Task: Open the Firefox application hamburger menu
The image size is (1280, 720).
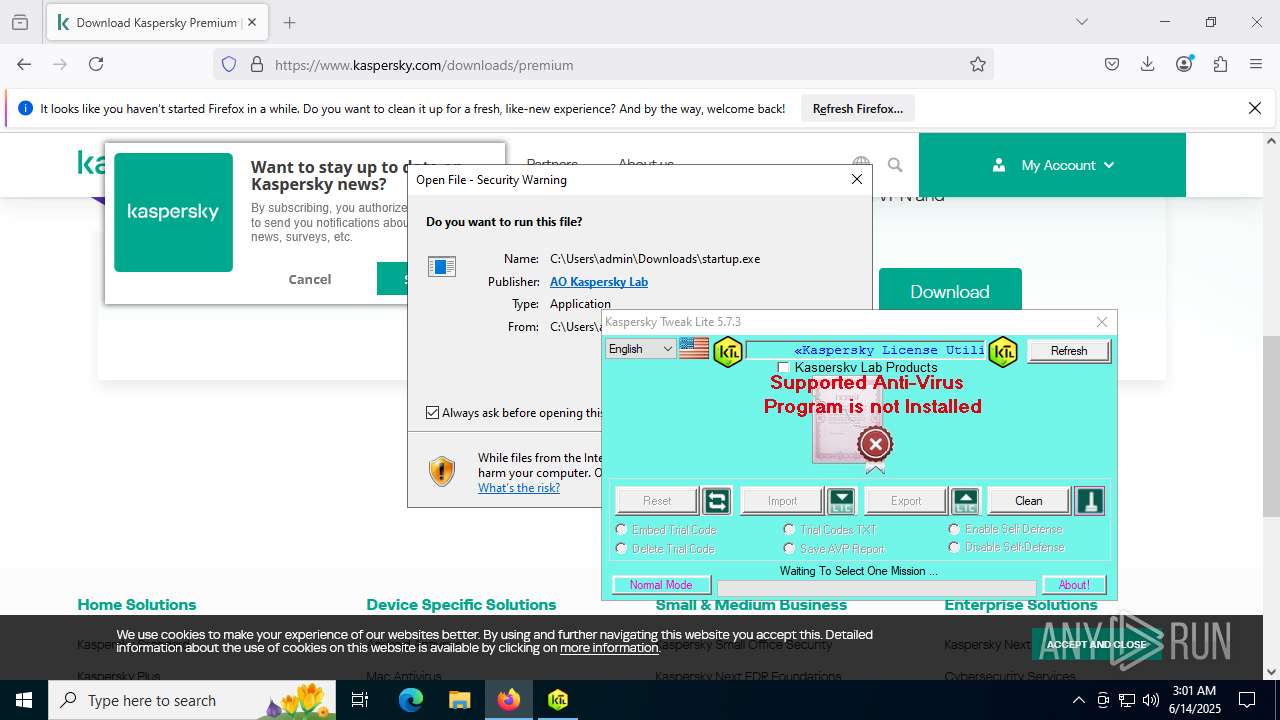Action: (1256, 64)
